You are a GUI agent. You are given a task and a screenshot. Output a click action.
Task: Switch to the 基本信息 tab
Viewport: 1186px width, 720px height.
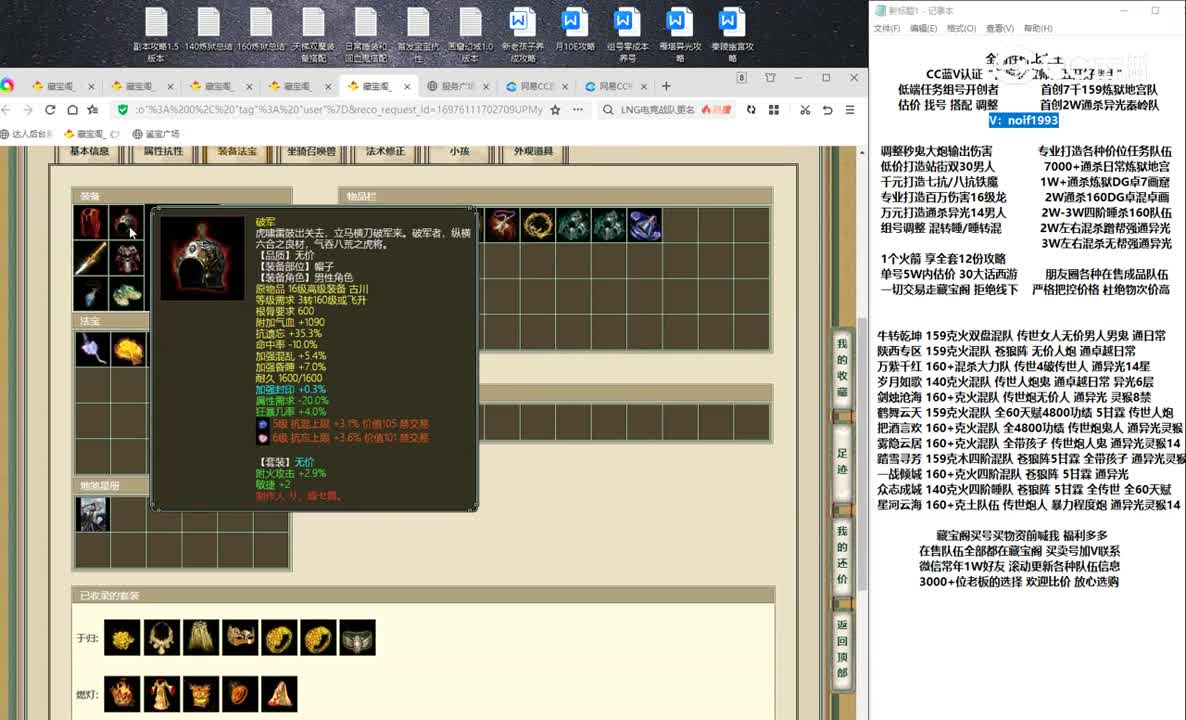coord(89,152)
